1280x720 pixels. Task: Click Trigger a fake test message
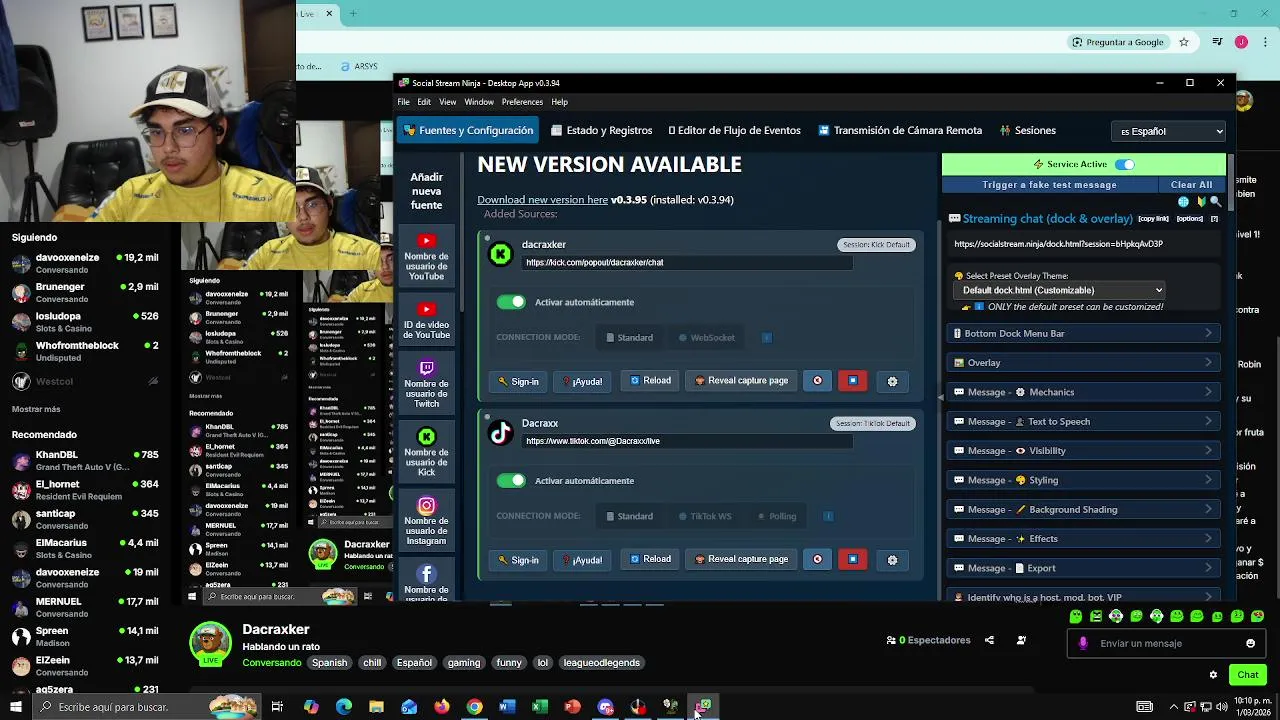coord(1049,185)
